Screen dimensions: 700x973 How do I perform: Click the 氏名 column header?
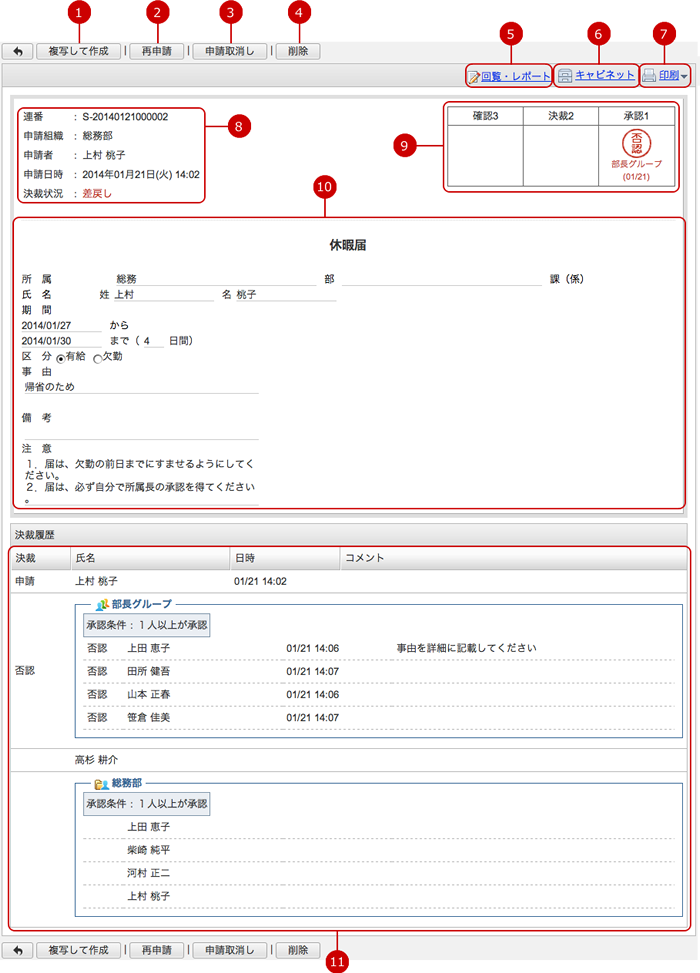tap(150, 558)
